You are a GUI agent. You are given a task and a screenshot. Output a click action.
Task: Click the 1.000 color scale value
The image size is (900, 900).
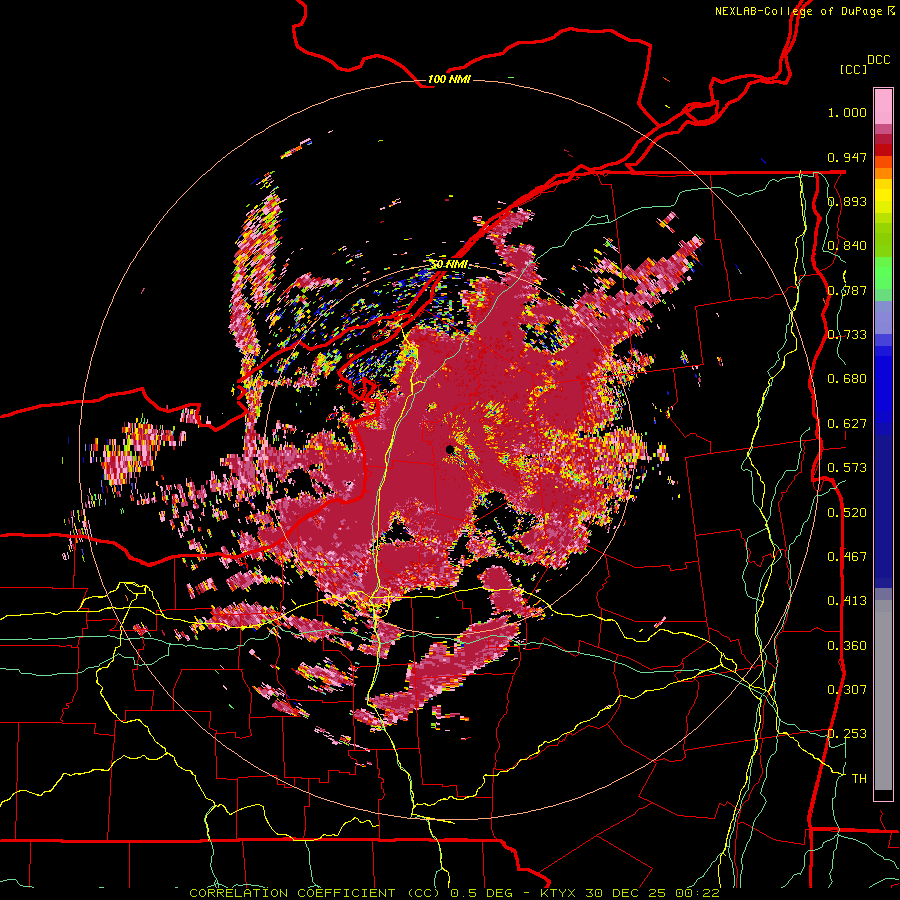(847, 112)
